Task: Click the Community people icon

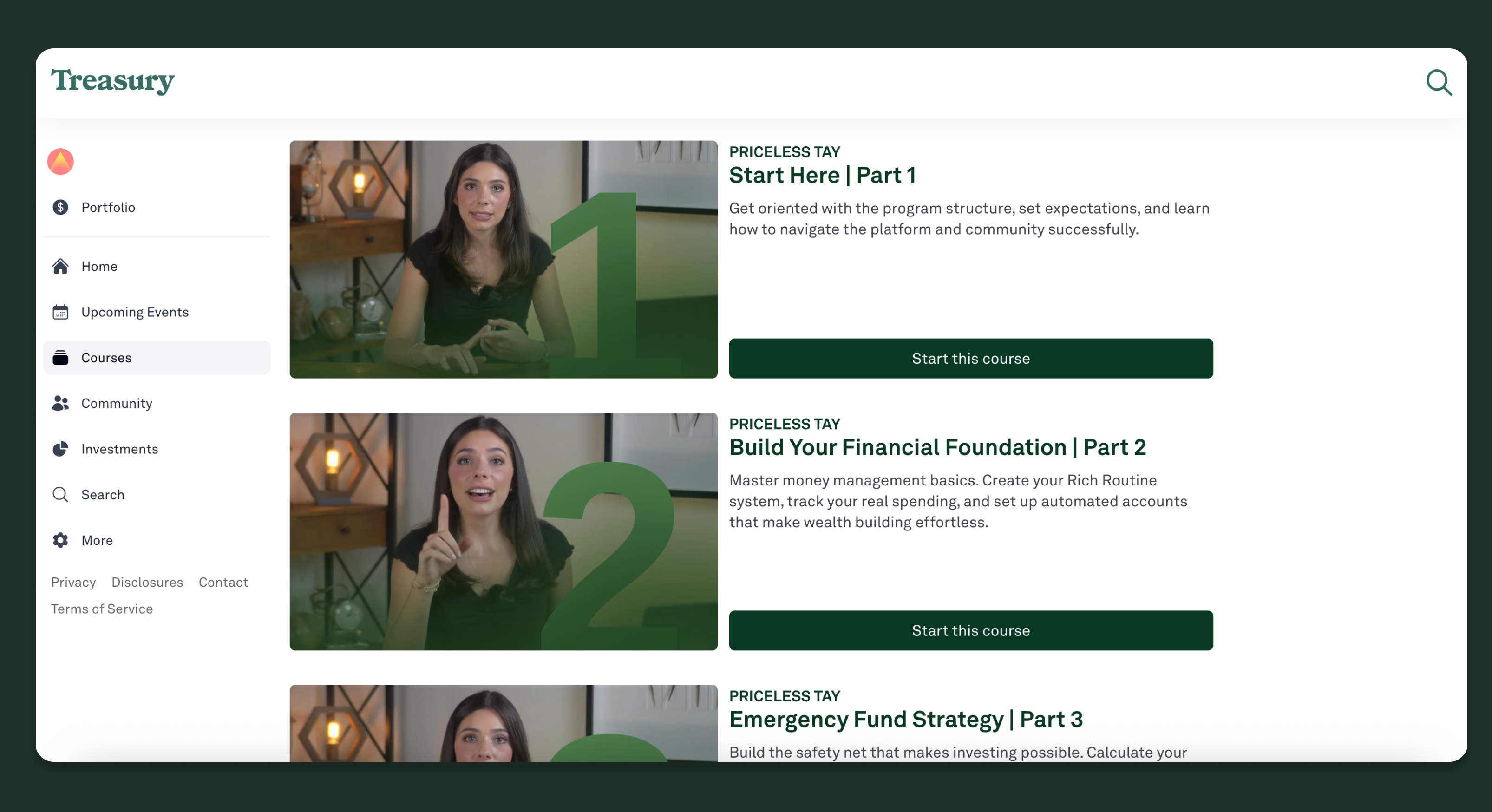Action: 60,403
